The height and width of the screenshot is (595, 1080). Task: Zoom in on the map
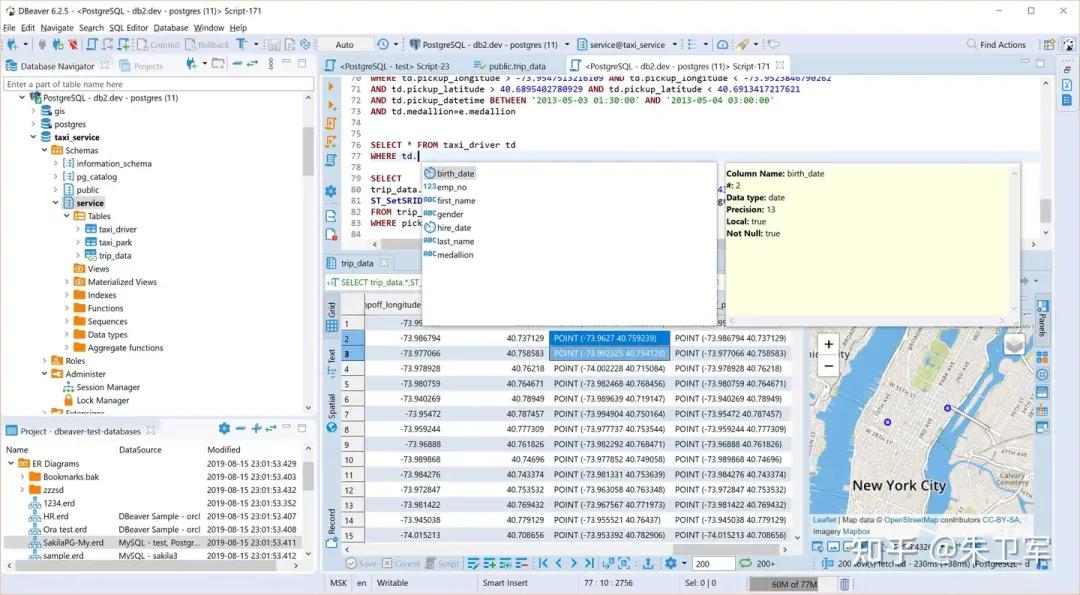828,345
